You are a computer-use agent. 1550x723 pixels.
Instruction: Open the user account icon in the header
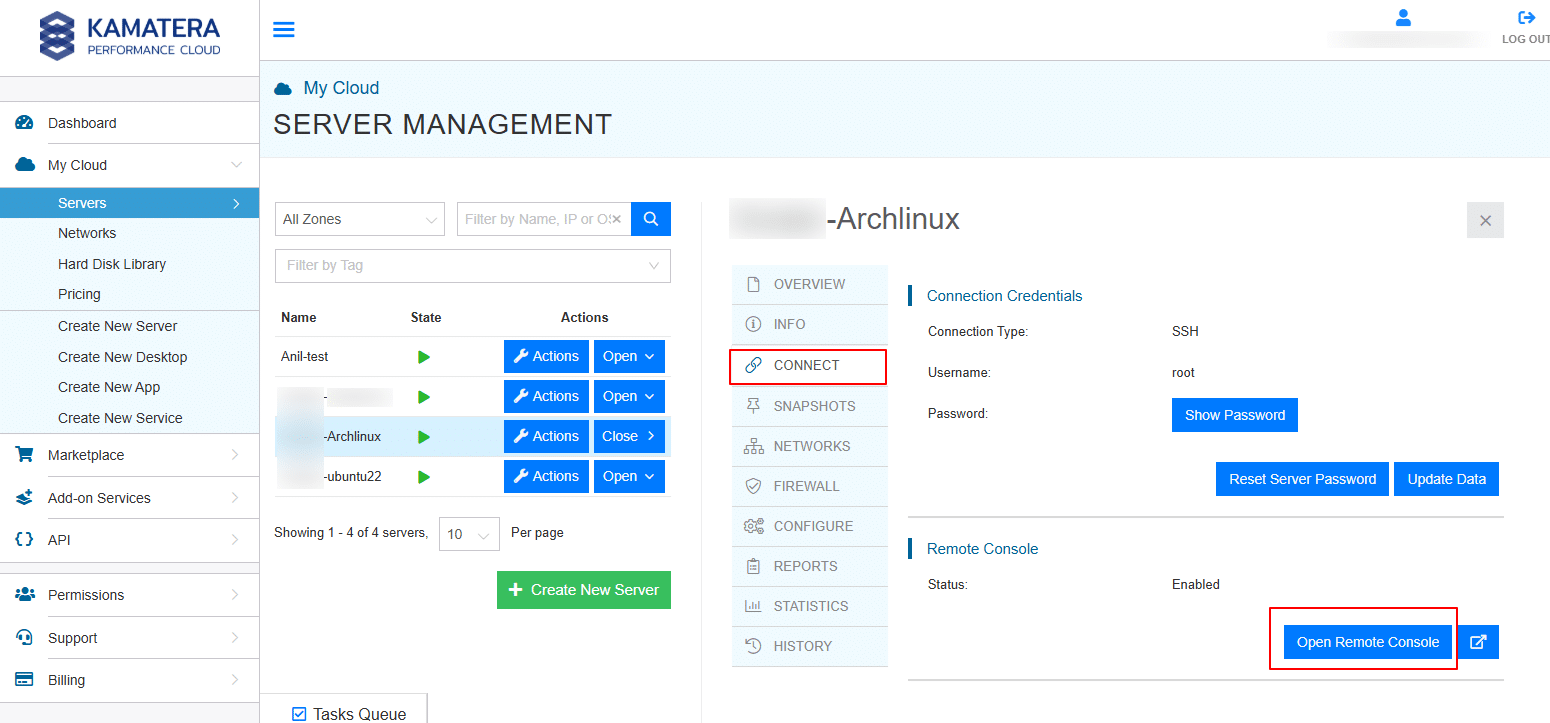(1403, 16)
